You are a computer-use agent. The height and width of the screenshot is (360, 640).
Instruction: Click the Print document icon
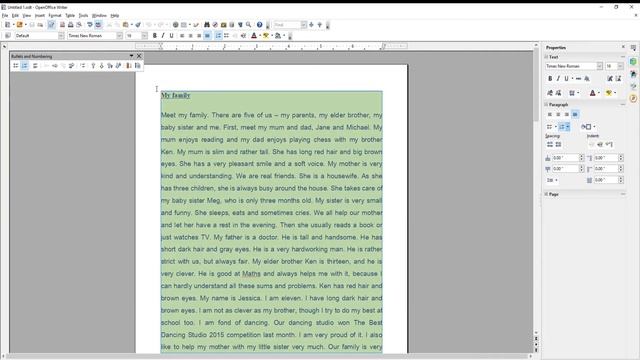pyautogui.click(x=71, y=25)
